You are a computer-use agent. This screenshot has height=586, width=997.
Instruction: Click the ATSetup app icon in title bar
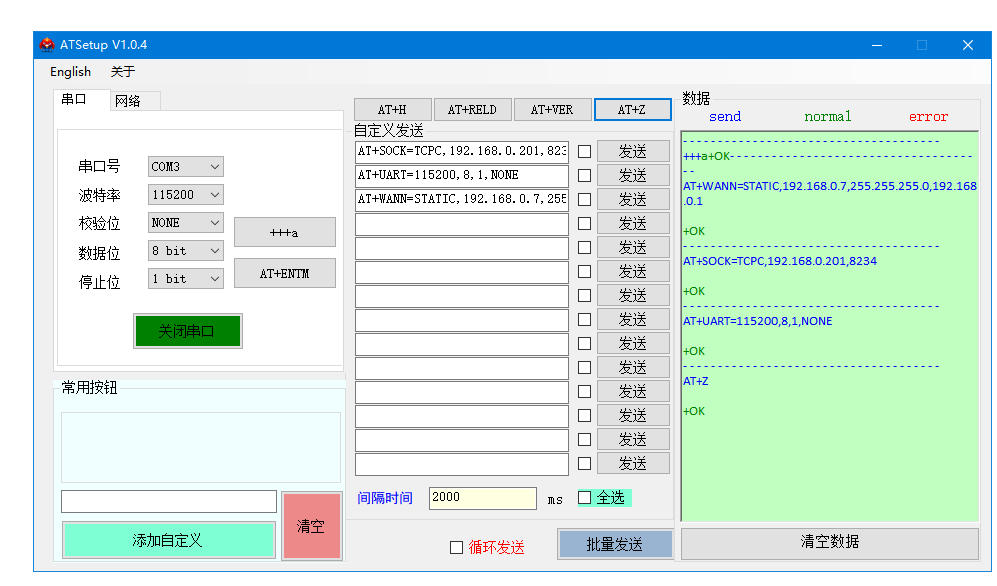[x=47, y=45]
